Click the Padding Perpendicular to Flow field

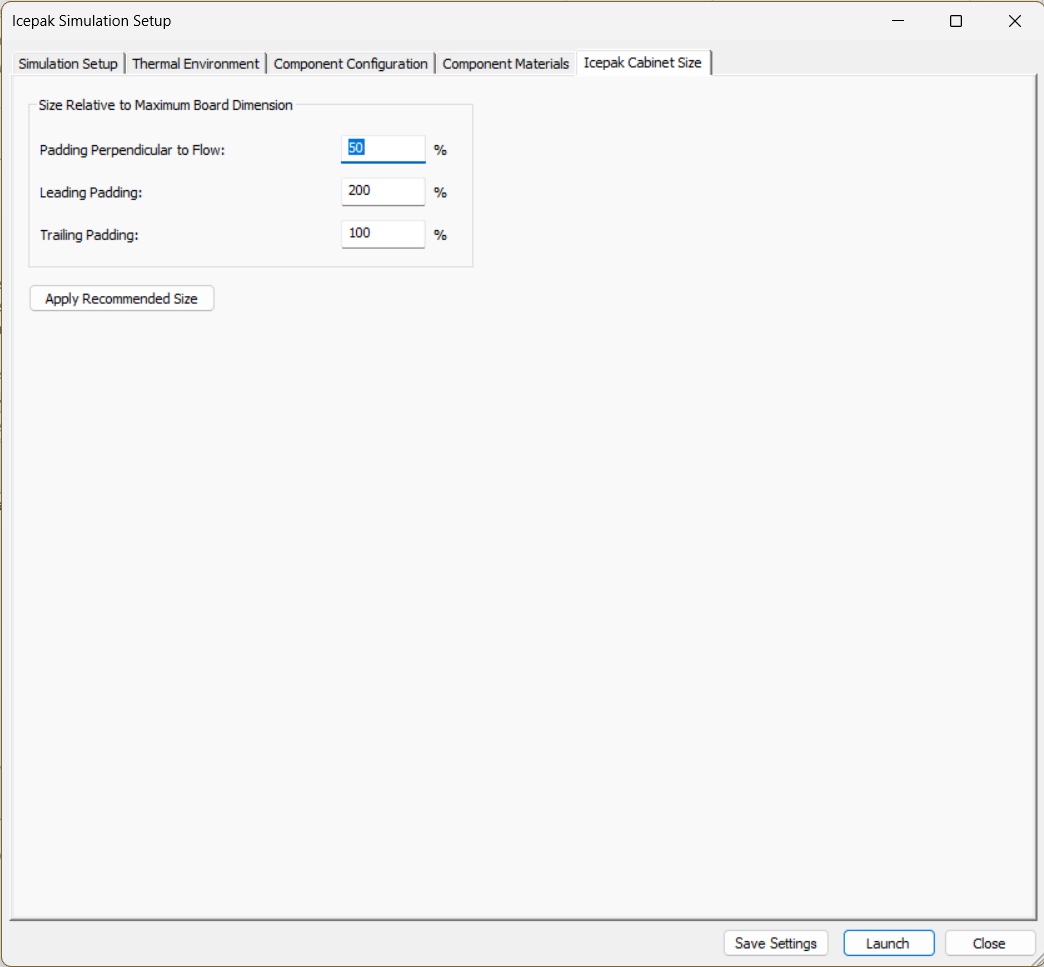click(383, 149)
